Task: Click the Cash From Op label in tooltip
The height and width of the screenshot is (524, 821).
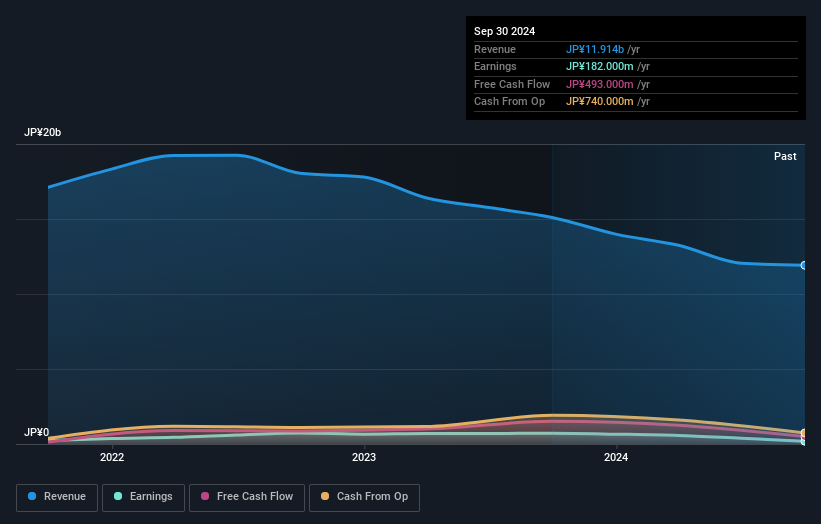Action: tap(509, 102)
